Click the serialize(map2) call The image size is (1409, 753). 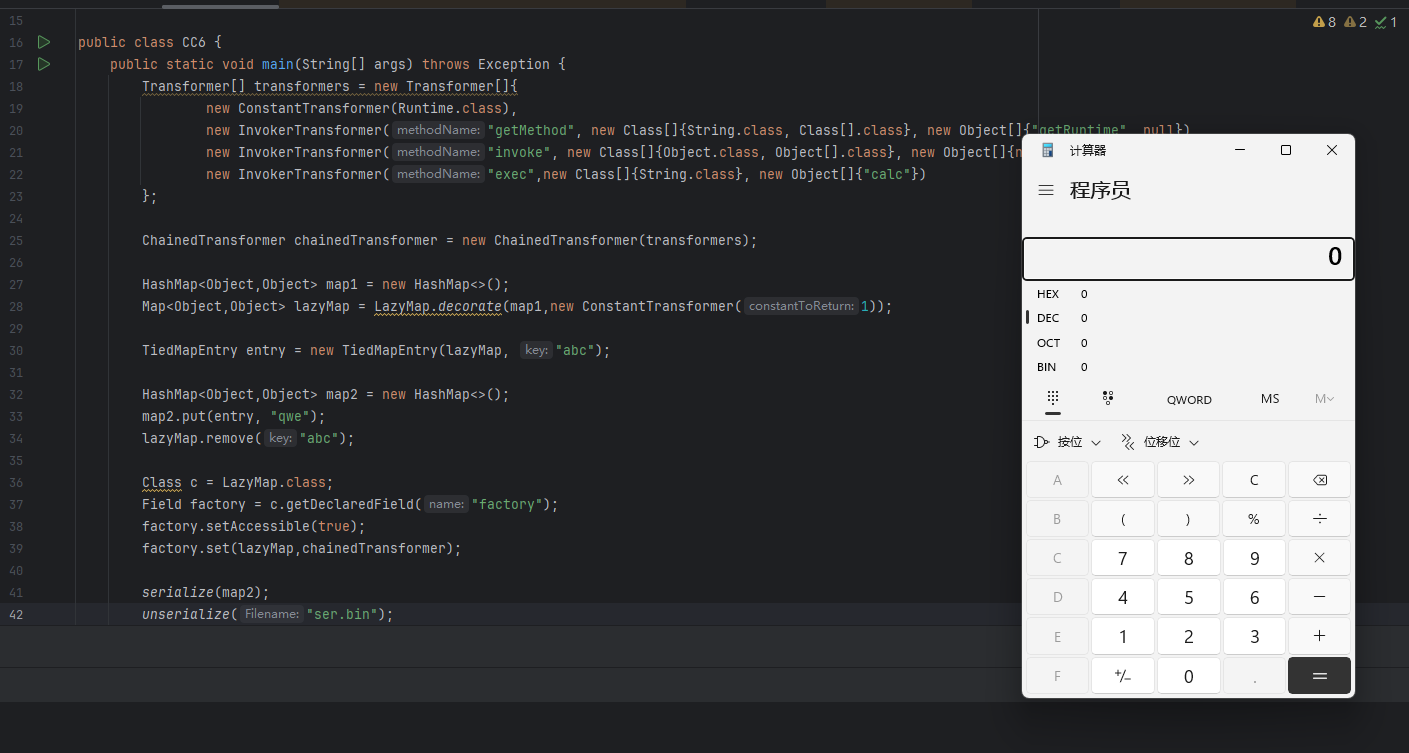(x=206, y=592)
